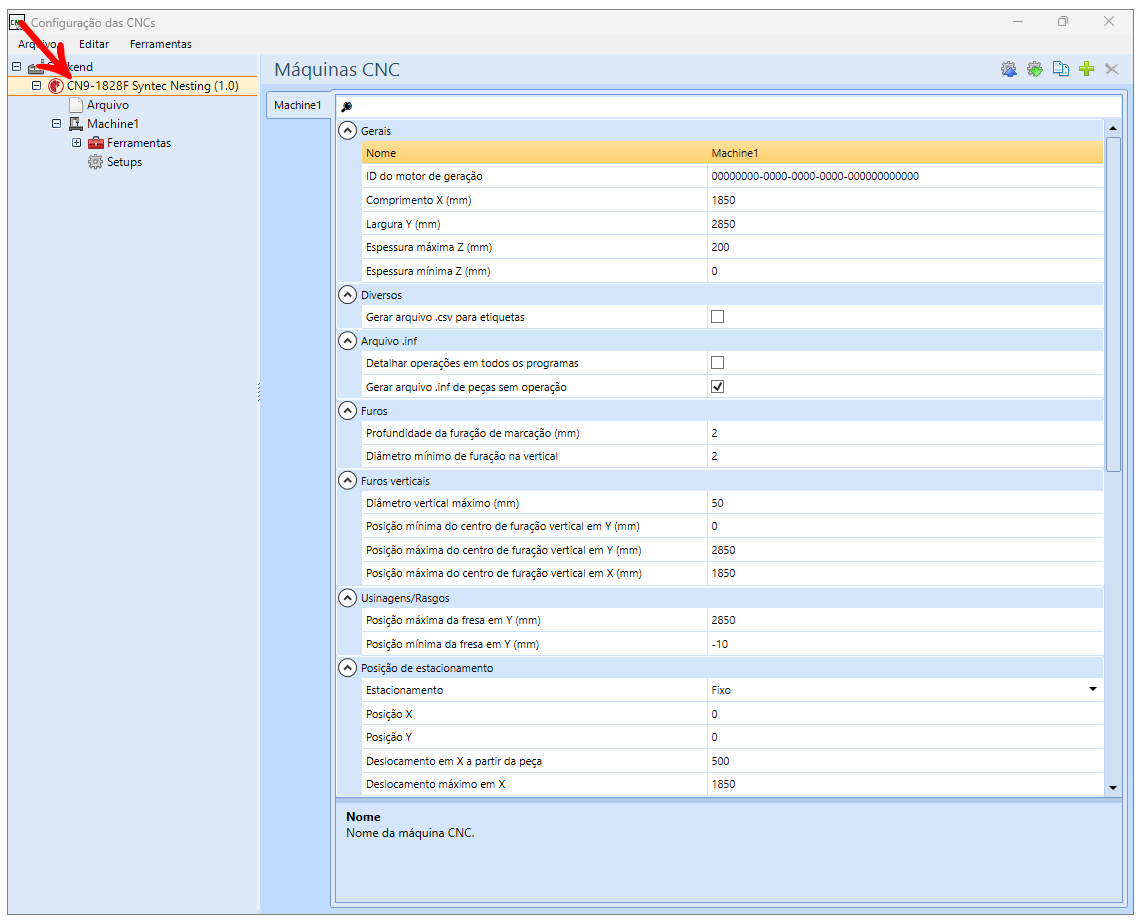The width and height of the screenshot is (1139, 922).
Task: Click the import configuration gear with green arrow
Action: point(1034,69)
